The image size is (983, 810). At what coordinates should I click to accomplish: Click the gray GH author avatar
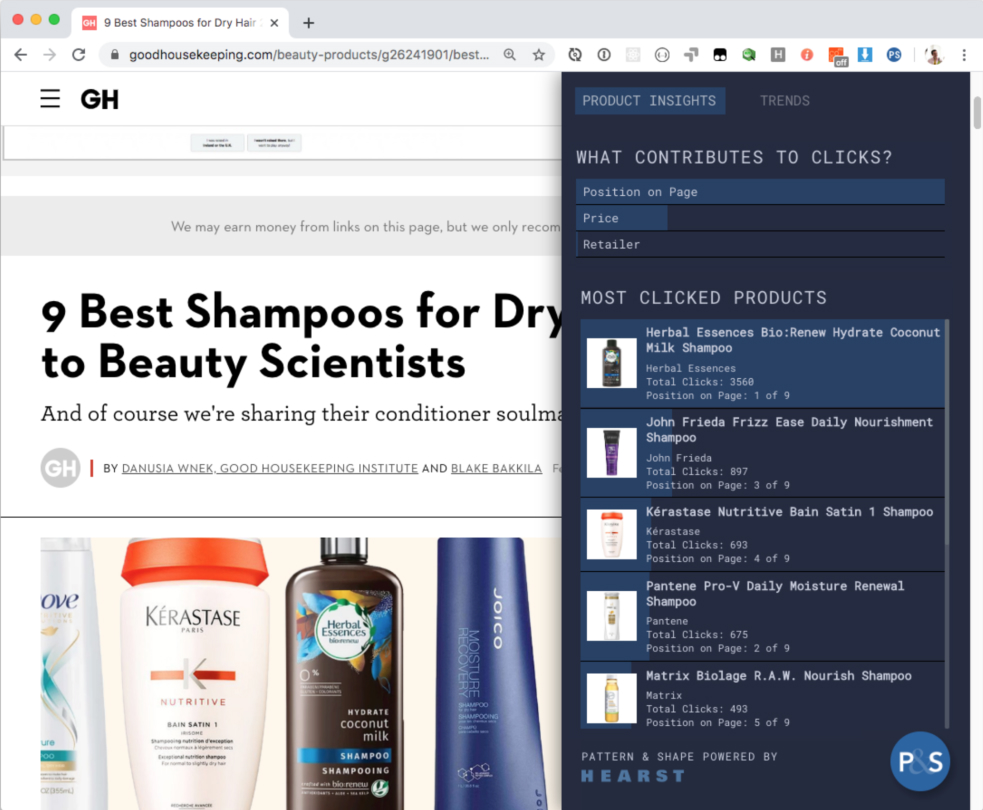coord(60,468)
